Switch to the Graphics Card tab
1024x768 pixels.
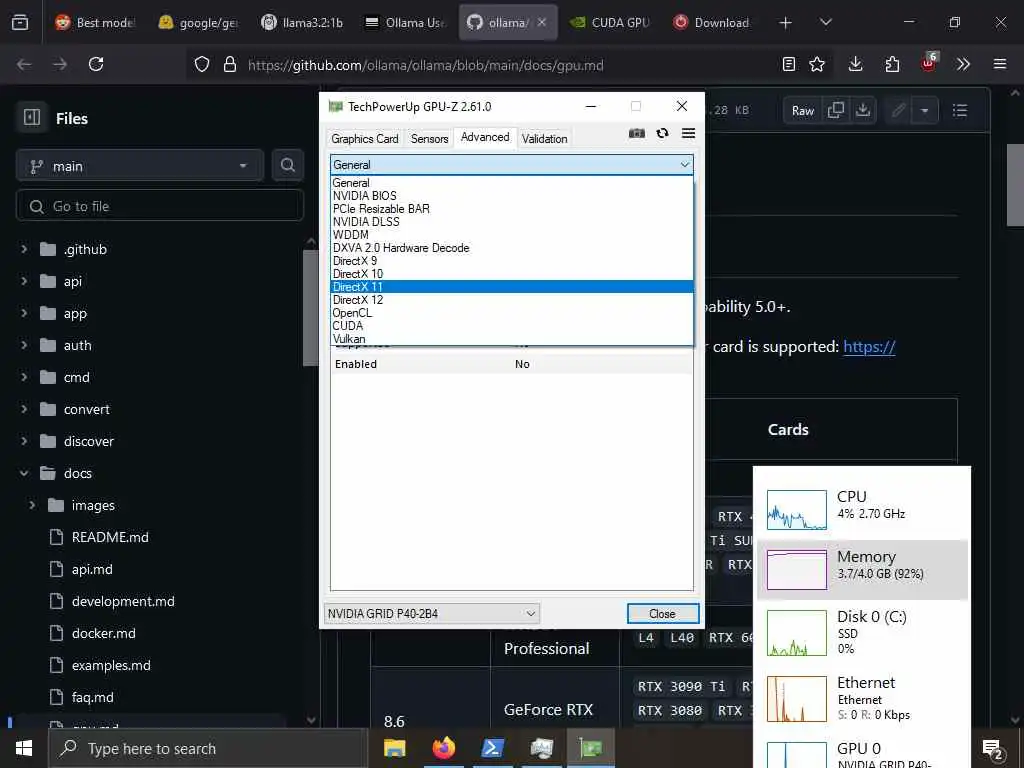click(364, 138)
